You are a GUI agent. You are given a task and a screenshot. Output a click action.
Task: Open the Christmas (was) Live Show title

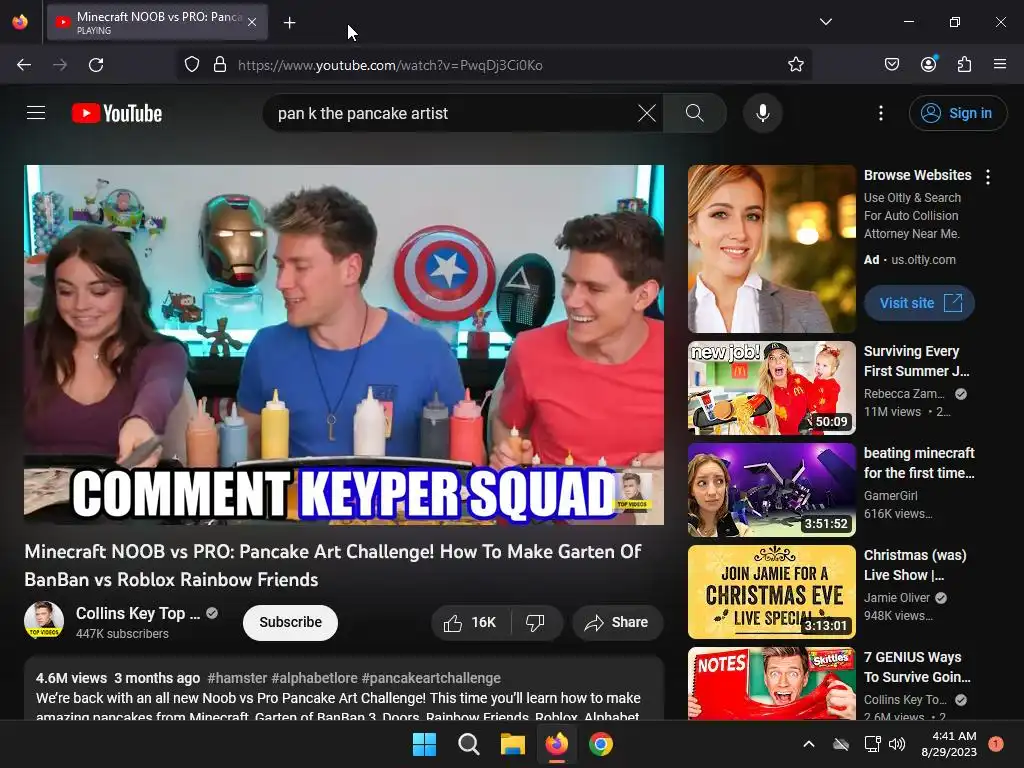tap(915, 565)
